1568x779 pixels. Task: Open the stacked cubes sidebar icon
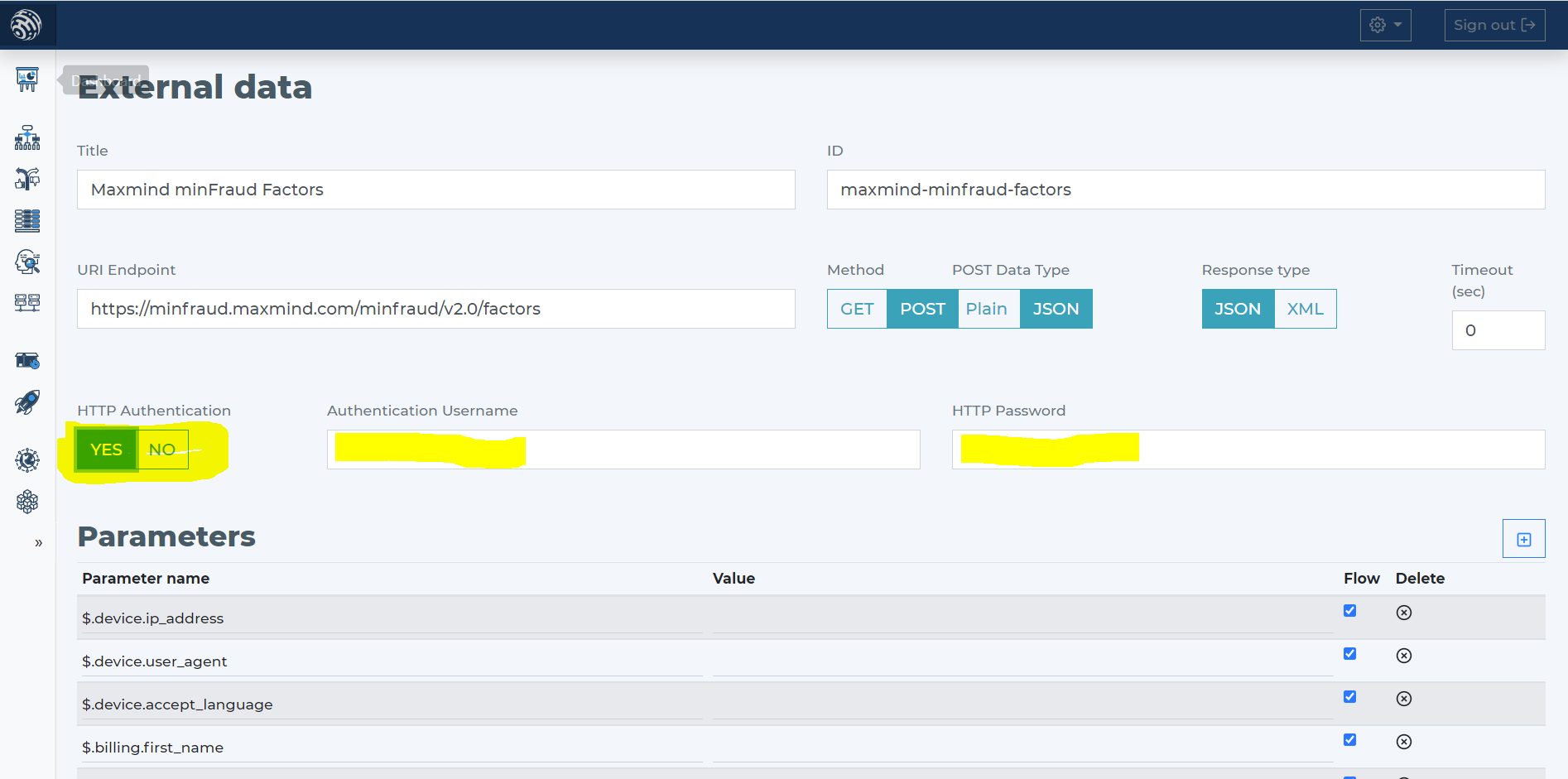[x=27, y=502]
